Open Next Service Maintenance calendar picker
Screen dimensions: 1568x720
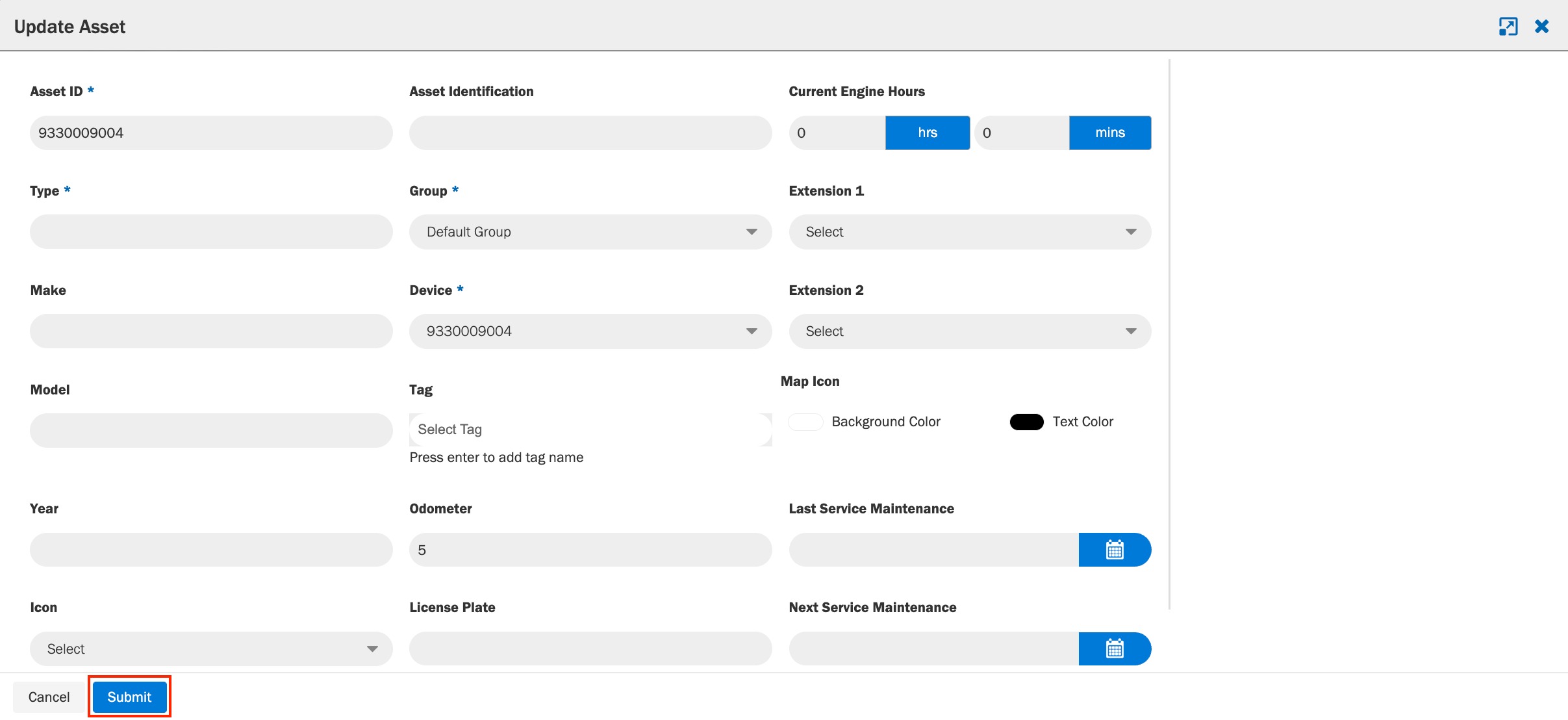[x=1115, y=649]
